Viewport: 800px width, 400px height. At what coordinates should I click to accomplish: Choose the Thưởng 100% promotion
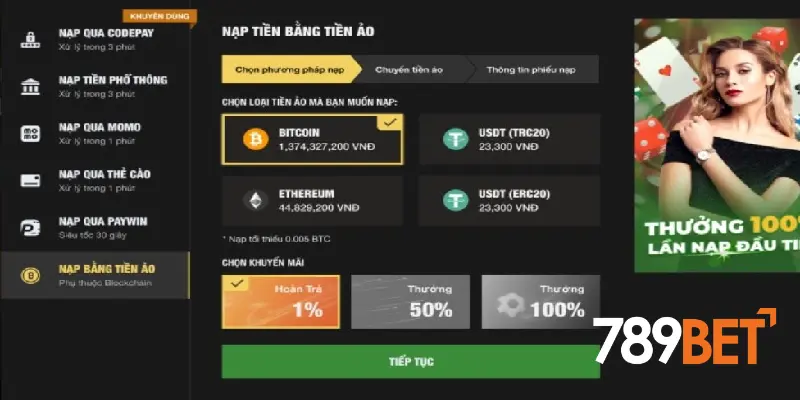click(540, 302)
